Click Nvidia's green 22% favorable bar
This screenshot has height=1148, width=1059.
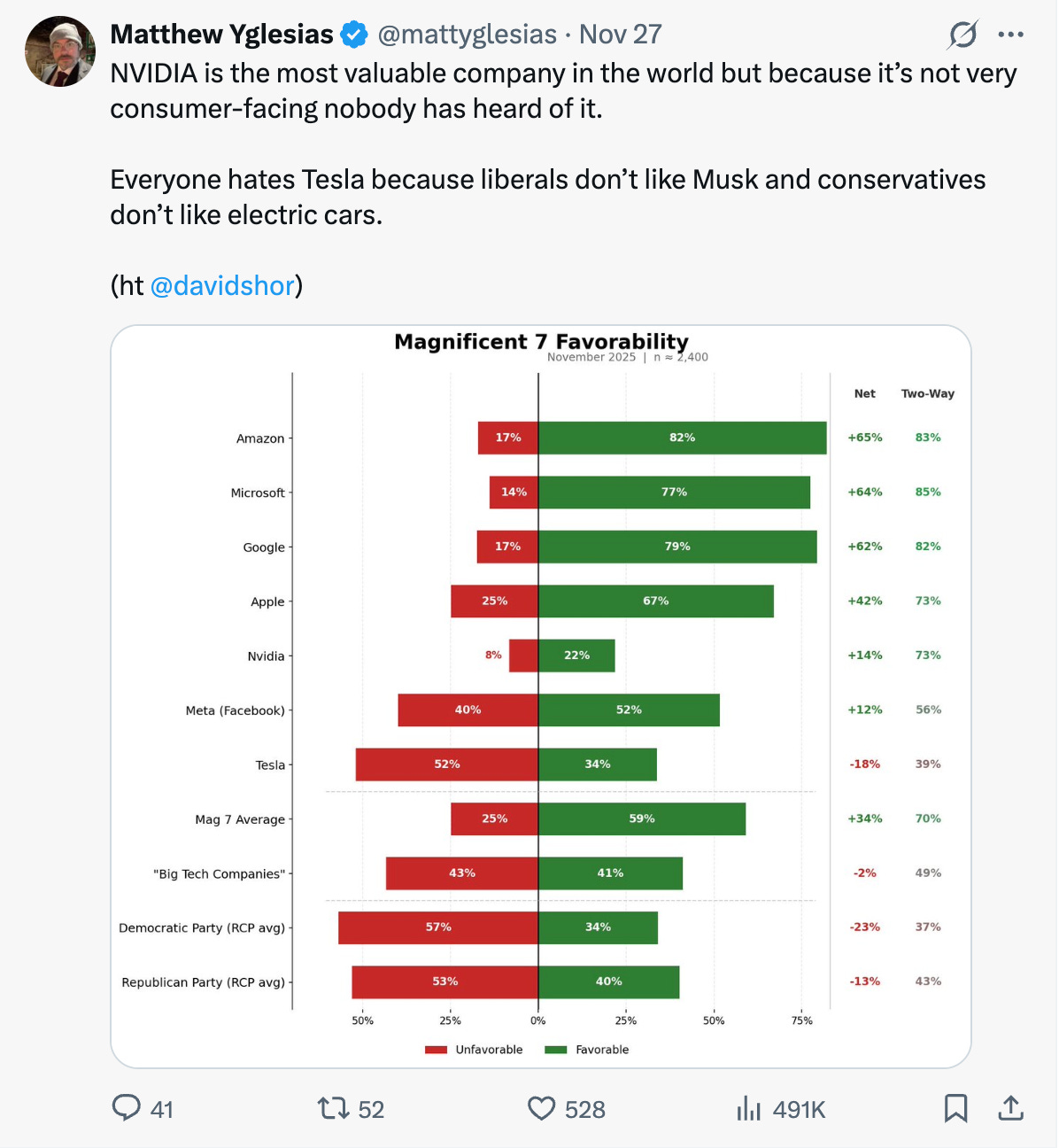[576, 655]
